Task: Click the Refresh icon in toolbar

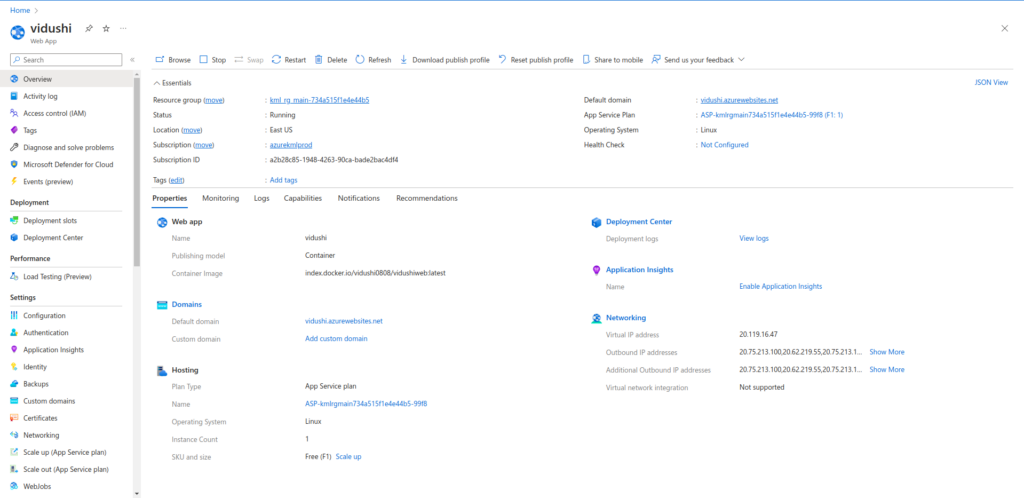Action: 360,60
